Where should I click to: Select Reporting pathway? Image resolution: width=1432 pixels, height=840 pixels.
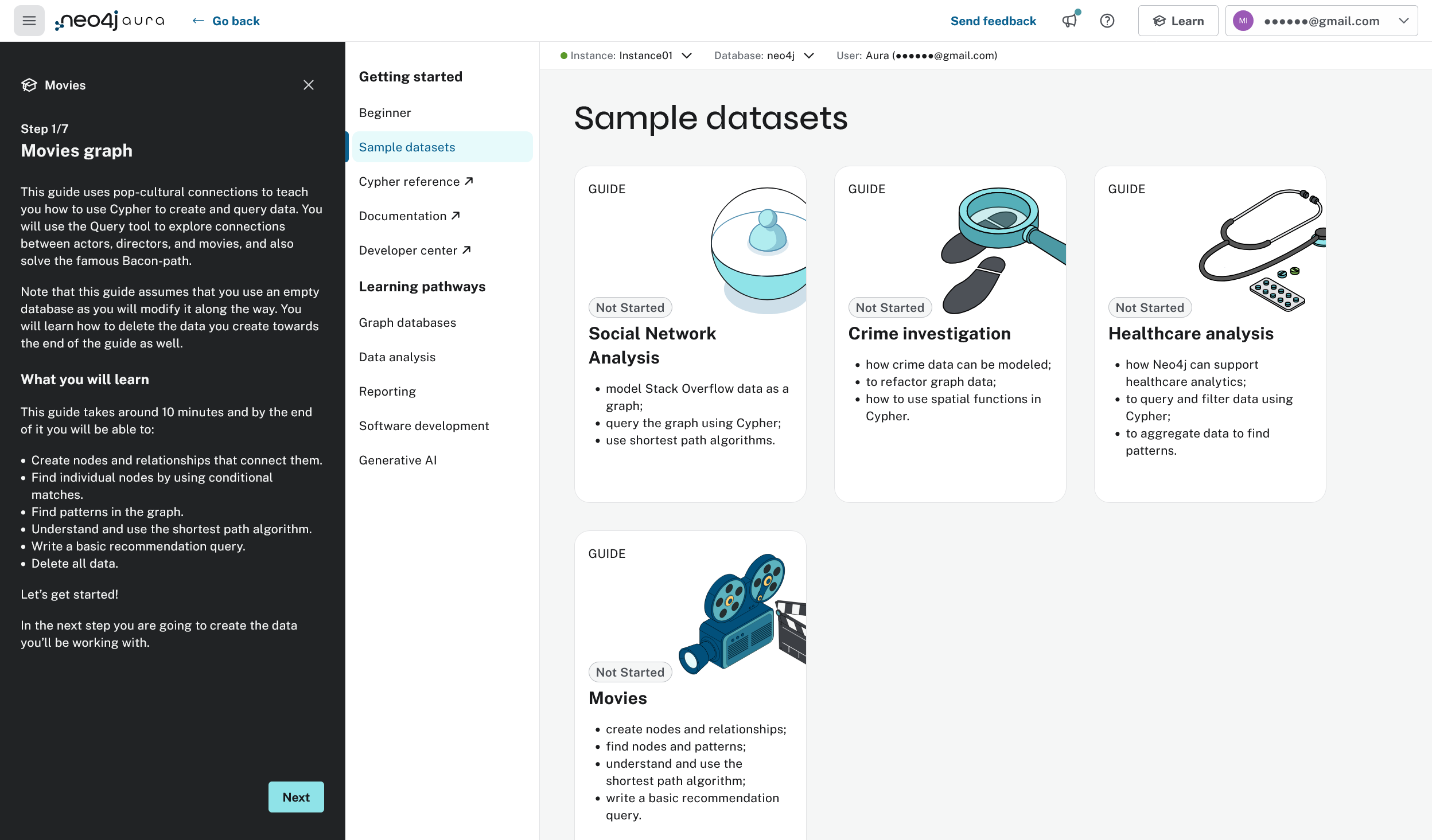[387, 392]
